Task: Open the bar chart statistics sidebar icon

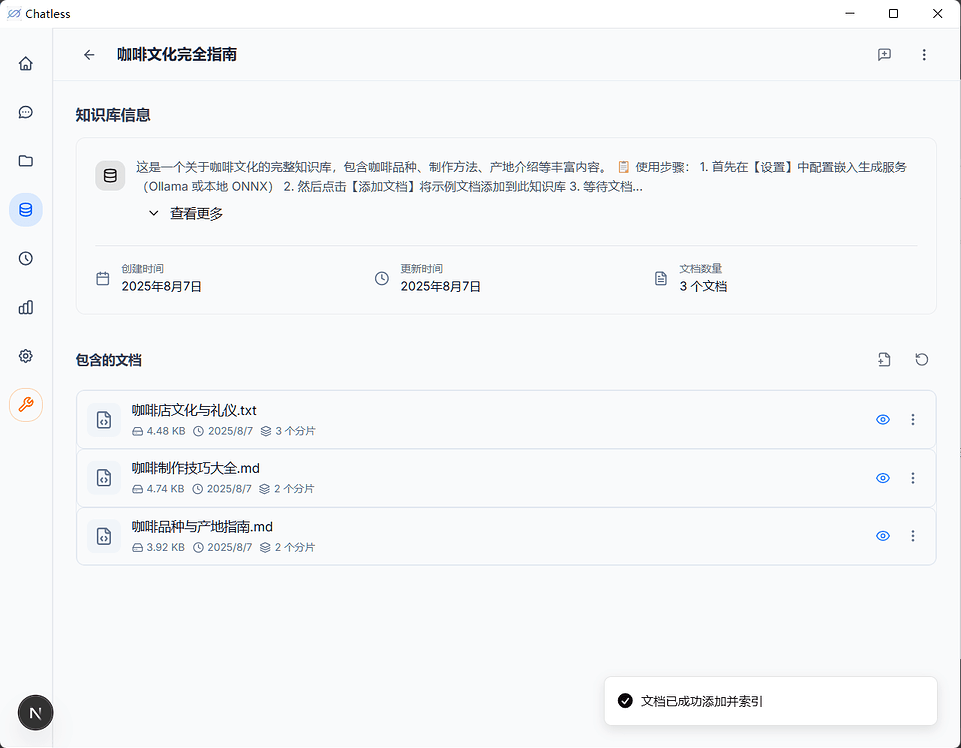Action: point(25,307)
